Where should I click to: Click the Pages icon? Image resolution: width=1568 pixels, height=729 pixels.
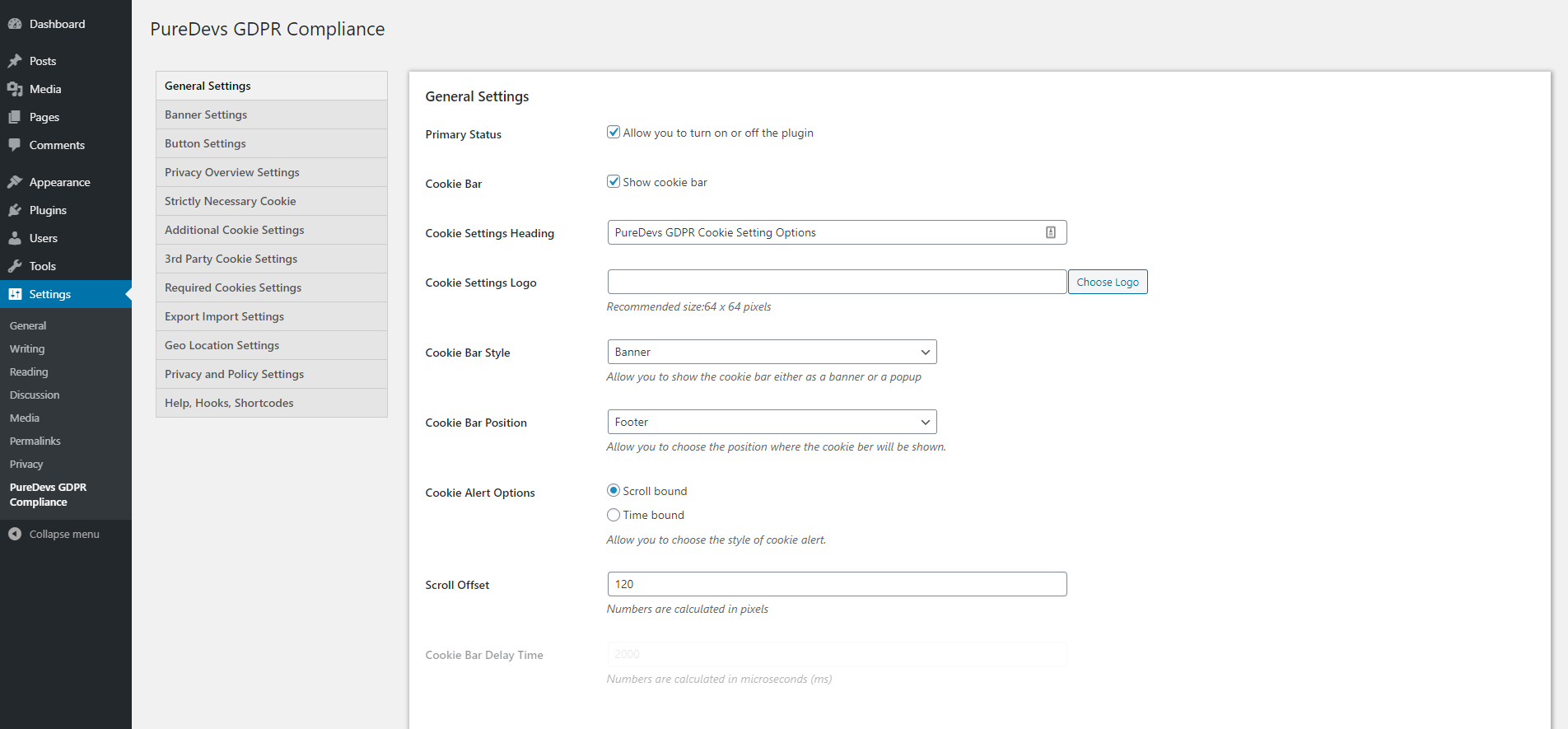click(15, 117)
